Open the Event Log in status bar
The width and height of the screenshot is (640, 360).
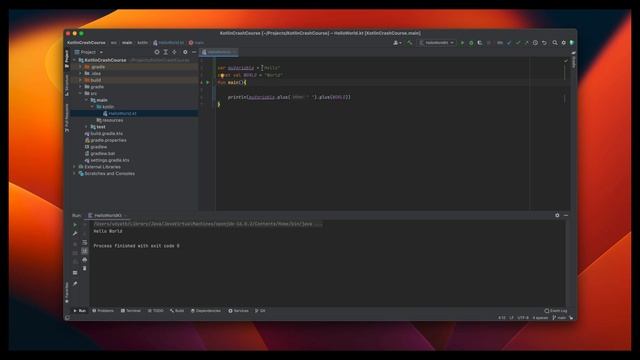tap(556, 311)
